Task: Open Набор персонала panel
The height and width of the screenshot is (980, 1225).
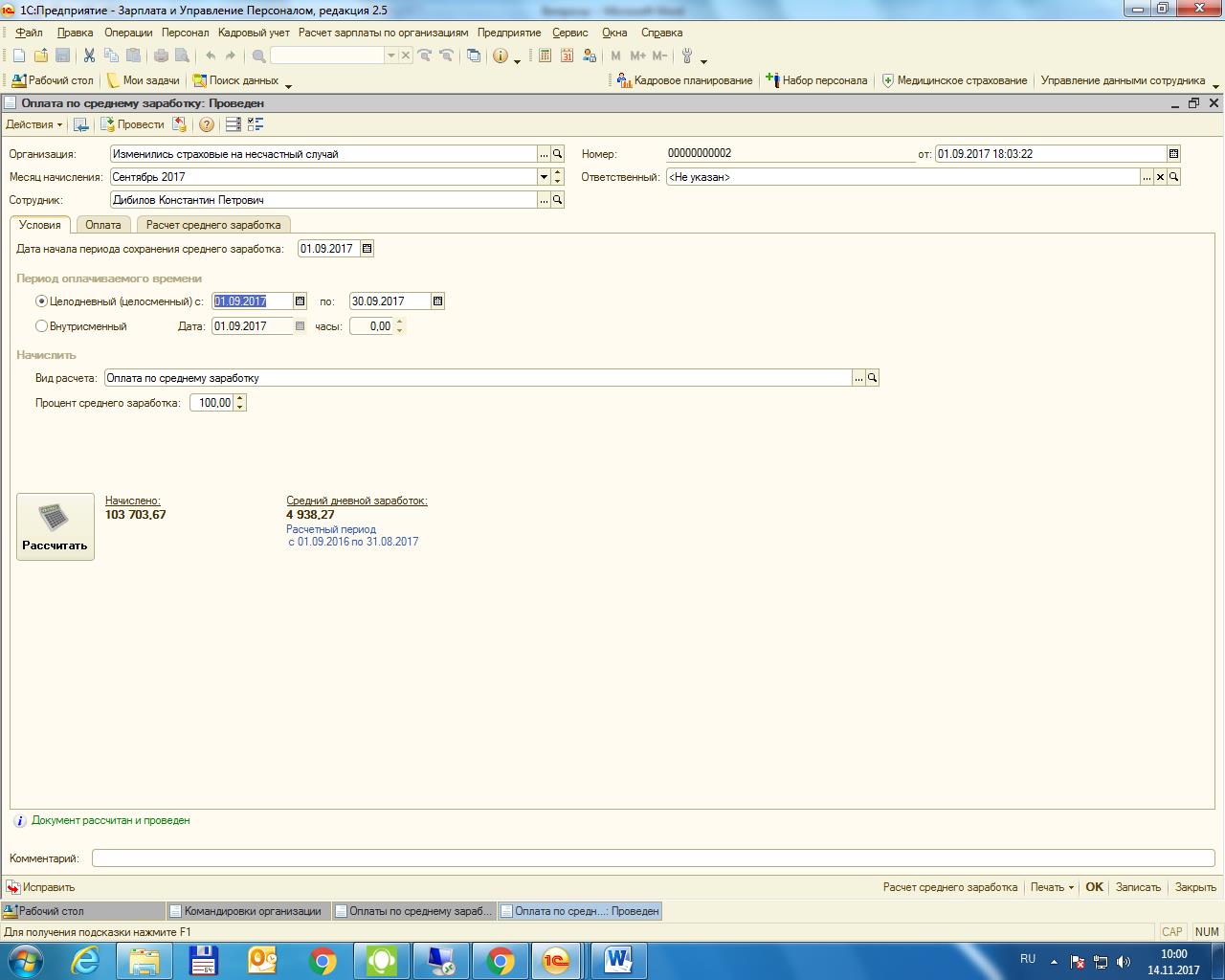Action: point(816,80)
